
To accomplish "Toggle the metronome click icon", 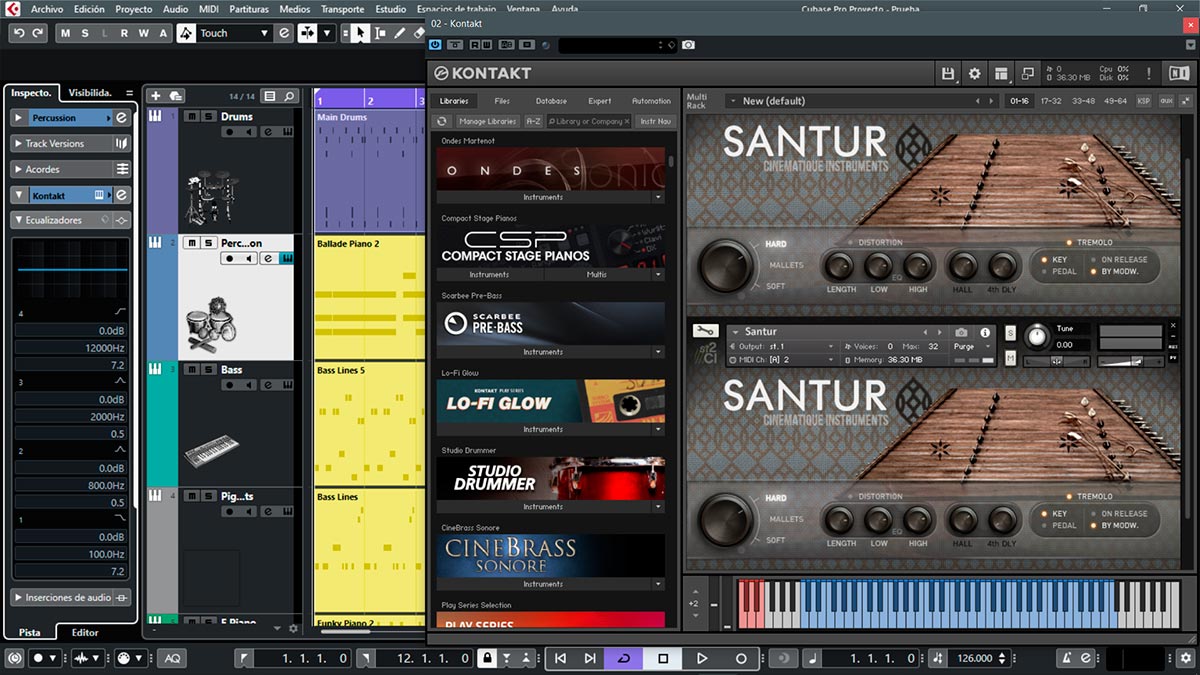I will (1068, 658).
